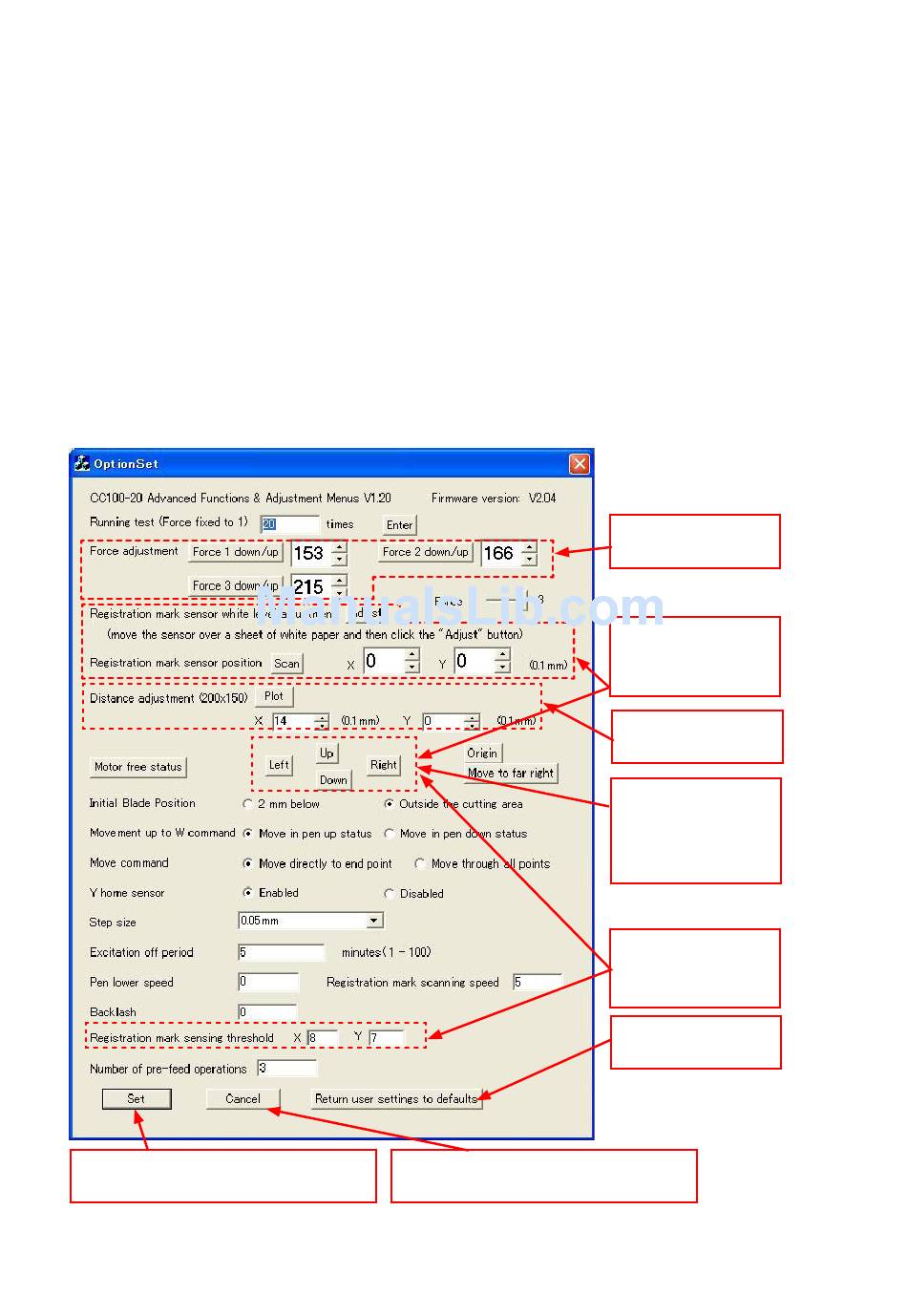This screenshot has height=1316, width=907.
Task: Click the Pen lower speed input field
Action: click(268, 982)
